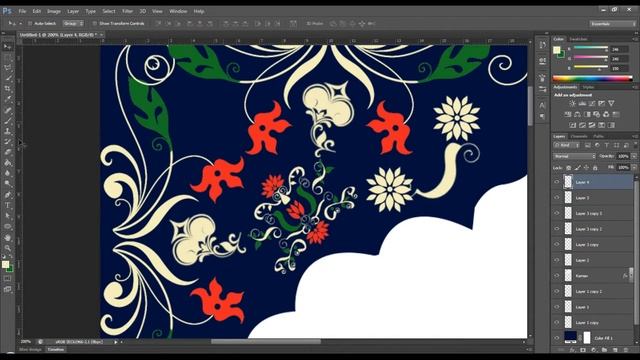Screen dimensions: 640x360
Task: Select the Layer 1 copy layer name
Action: pyautogui.click(x=587, y=323)
